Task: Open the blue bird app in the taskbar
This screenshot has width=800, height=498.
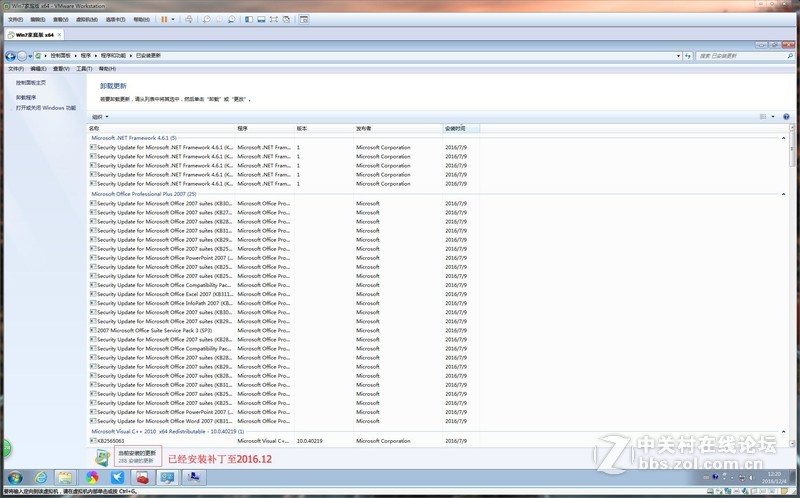Action: pyautogui.click(x=117, y=478)
